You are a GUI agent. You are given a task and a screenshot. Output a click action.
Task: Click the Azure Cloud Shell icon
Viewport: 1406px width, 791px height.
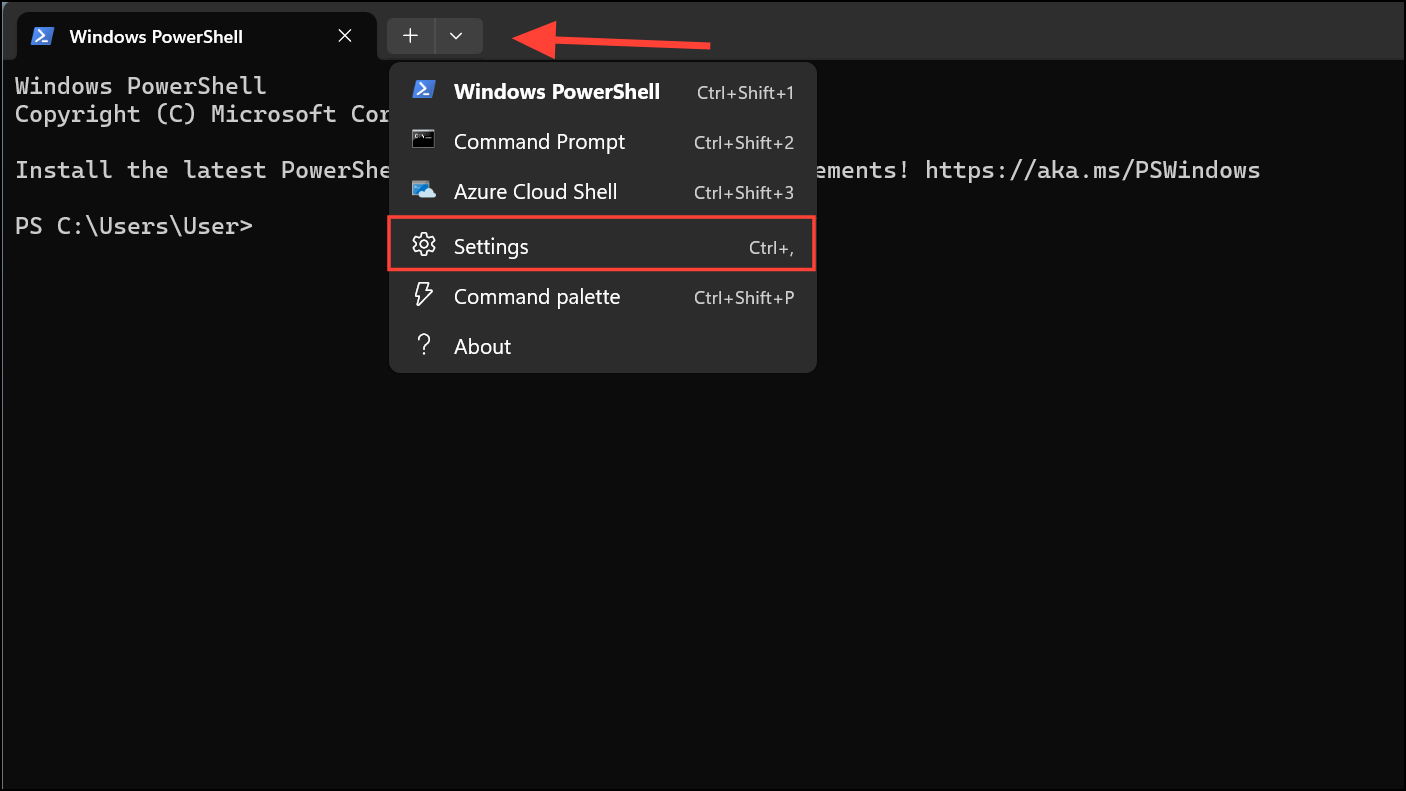[x=424, y=190]
